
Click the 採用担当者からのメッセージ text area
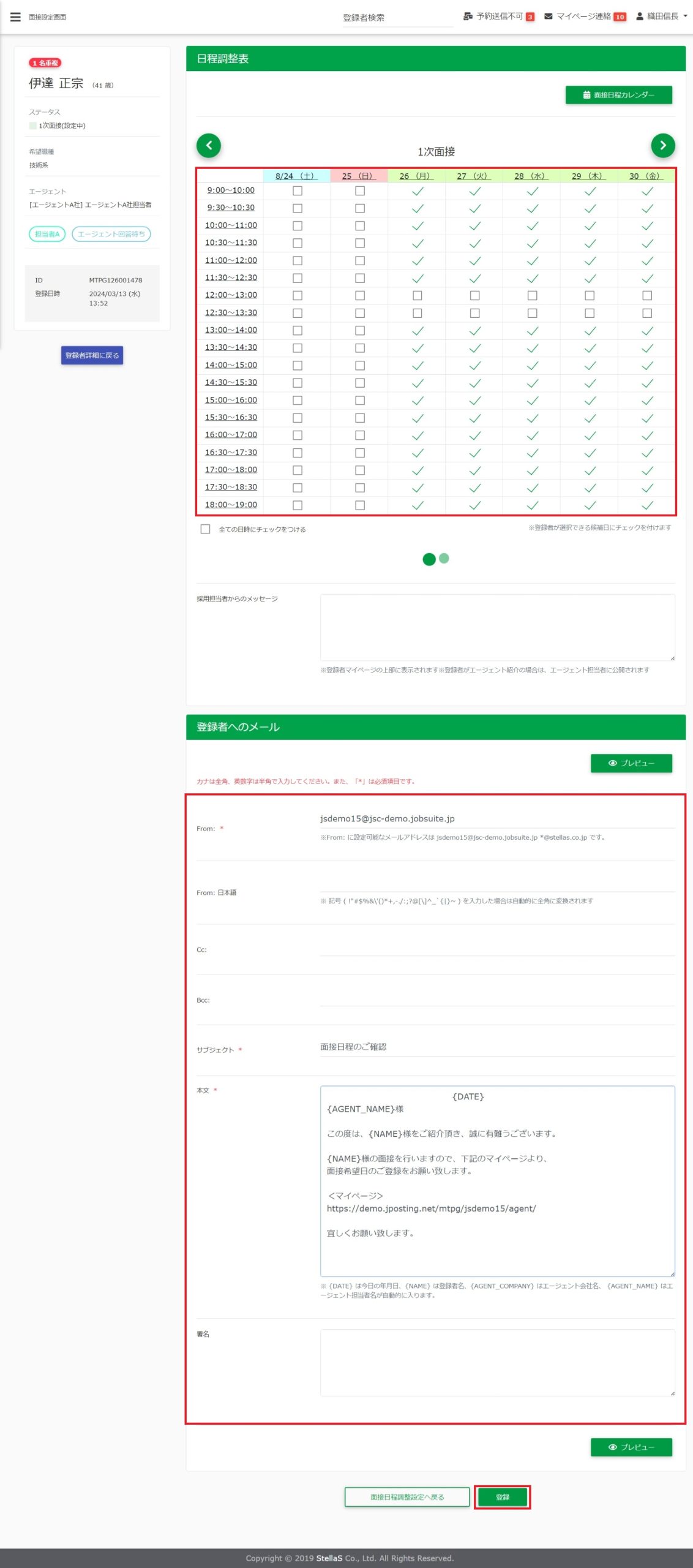(x=497, y=627)
